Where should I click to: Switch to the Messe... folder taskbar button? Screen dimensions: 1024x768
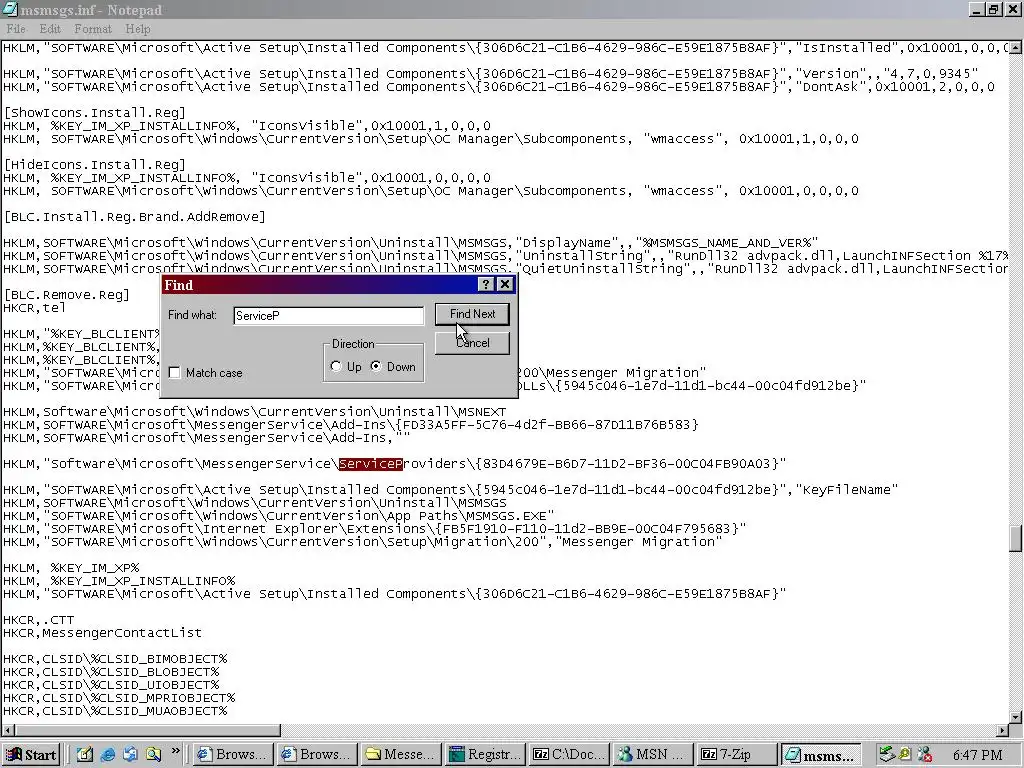(400, 755)
